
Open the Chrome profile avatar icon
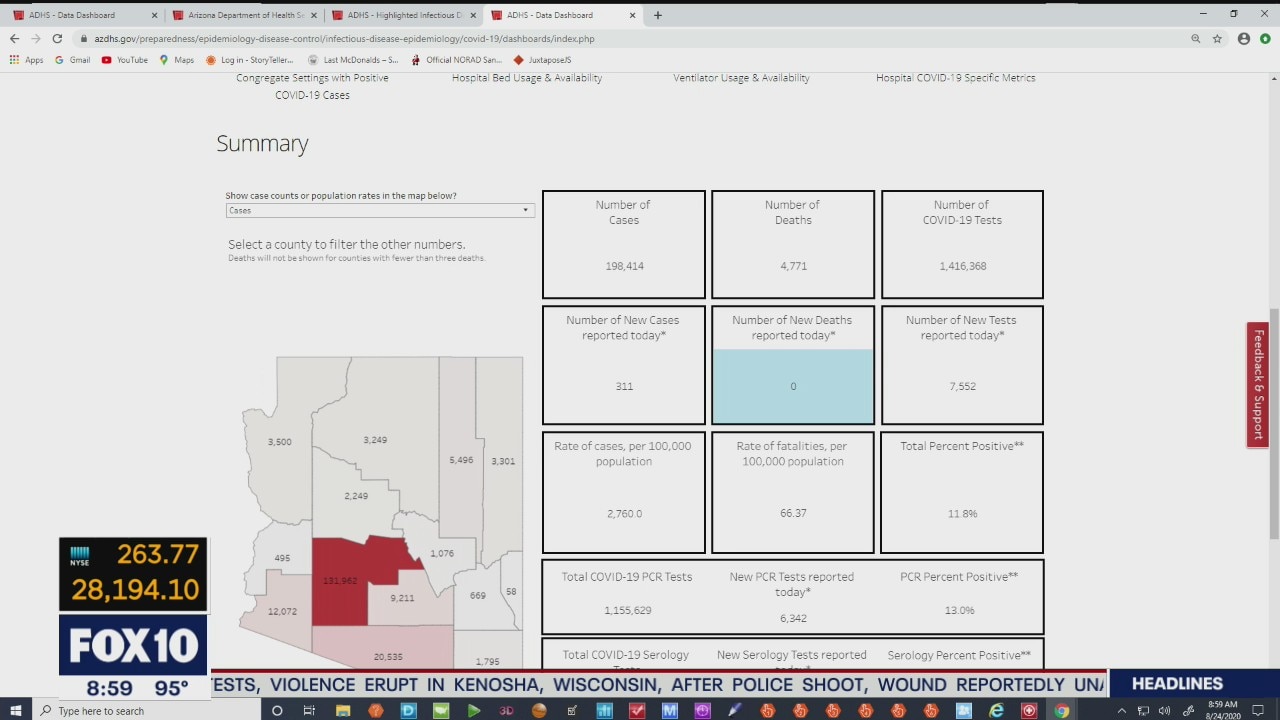click(x=1244, y=39)
